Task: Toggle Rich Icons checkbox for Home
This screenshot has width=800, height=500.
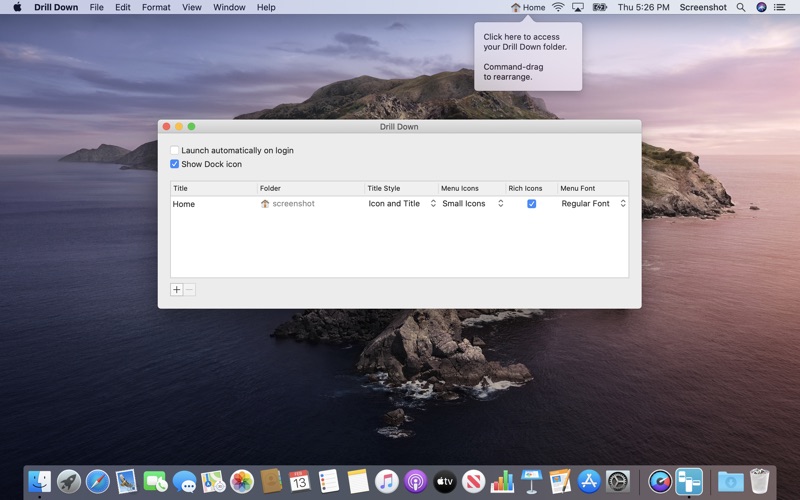Action: (531, 204)
